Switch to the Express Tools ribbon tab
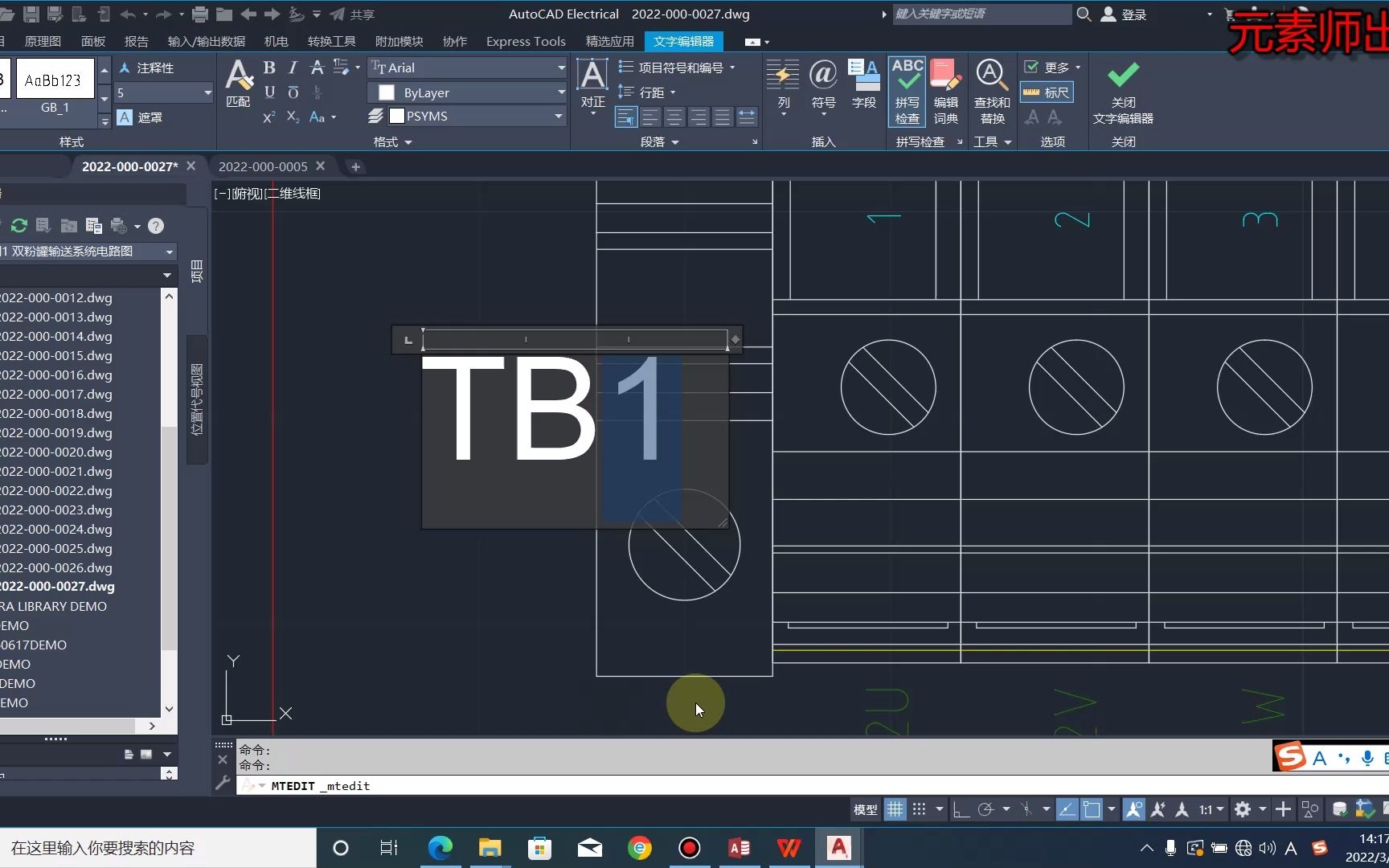The width and height of the screenshot is (1389, 868). click(x=525, y=41)
